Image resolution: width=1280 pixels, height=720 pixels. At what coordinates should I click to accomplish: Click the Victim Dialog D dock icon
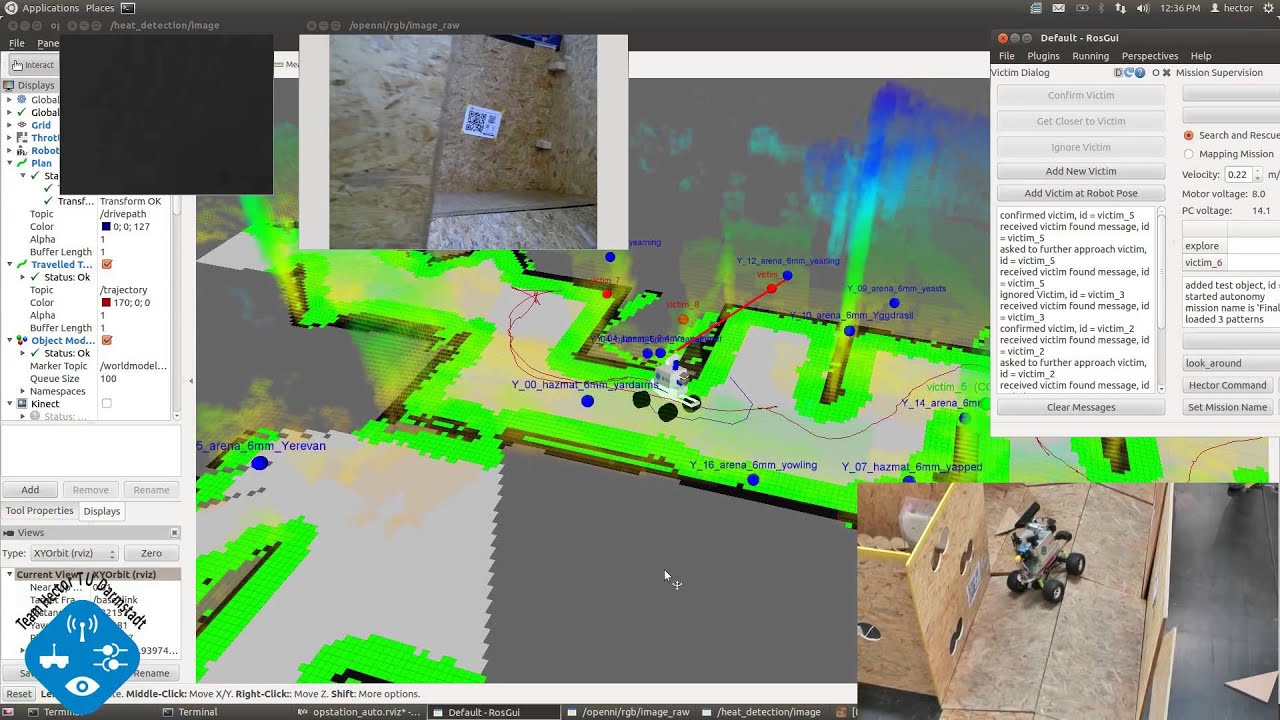(x=1119, y=73)
